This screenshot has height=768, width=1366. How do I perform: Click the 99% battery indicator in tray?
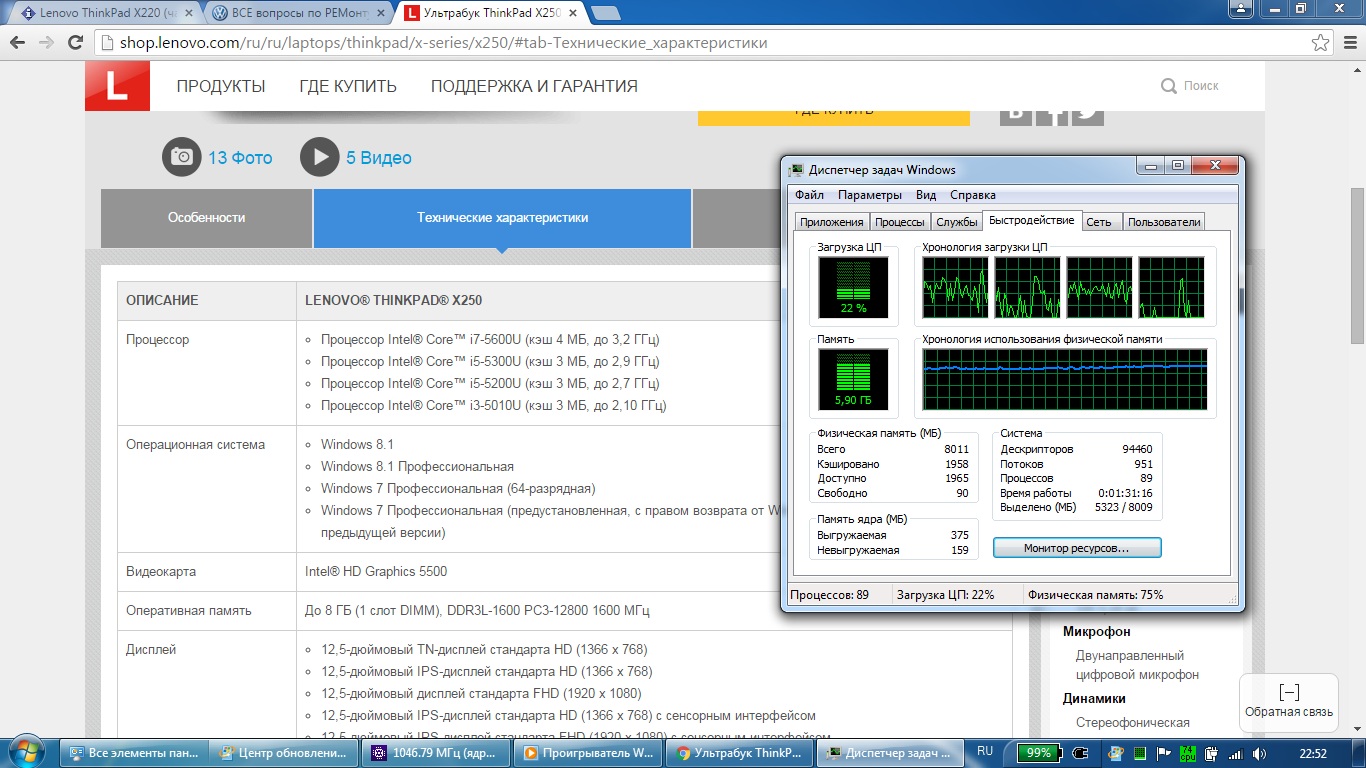click(x=1039, y=752)
